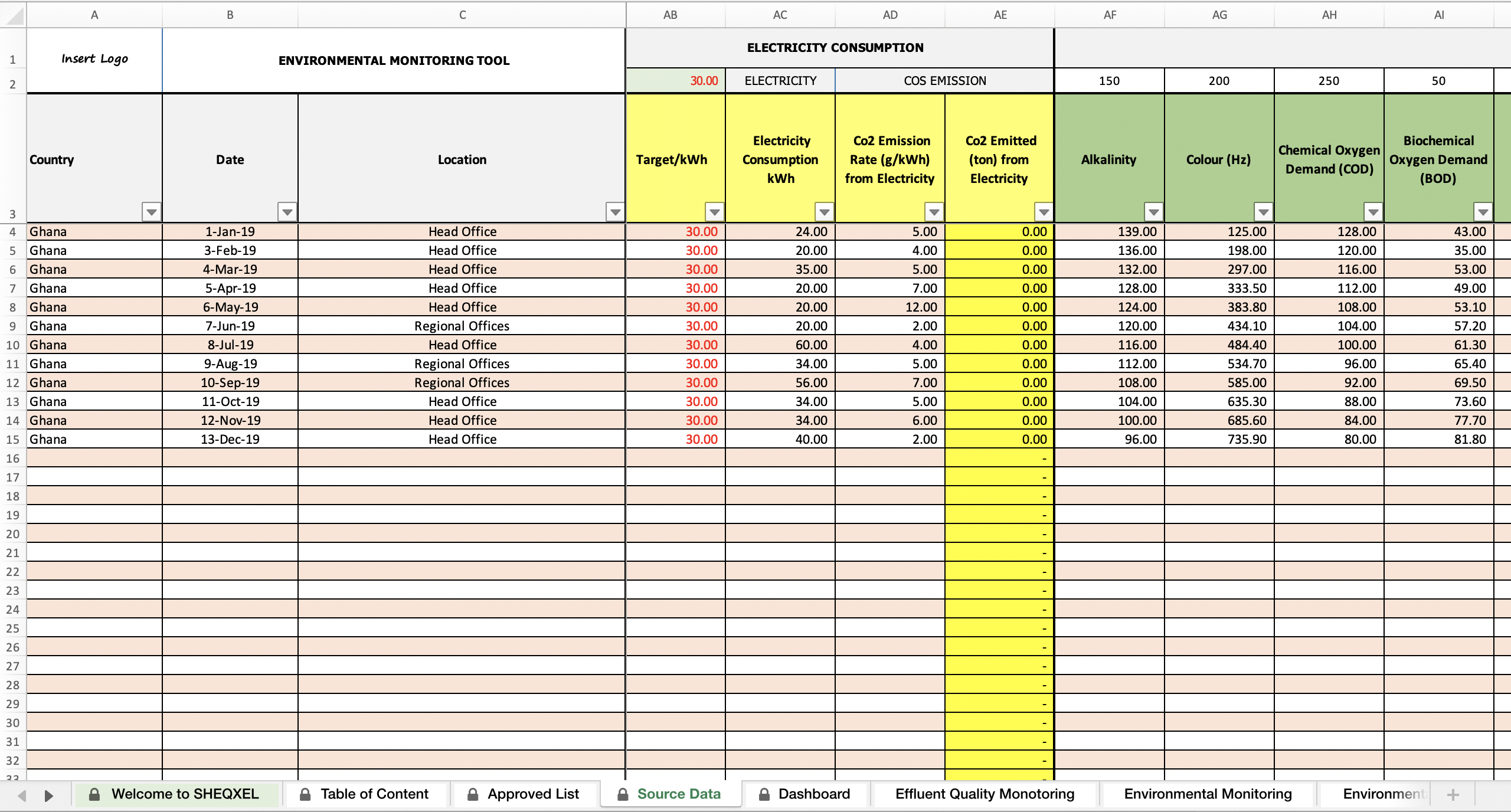Select row 20 header

(13, 534)
